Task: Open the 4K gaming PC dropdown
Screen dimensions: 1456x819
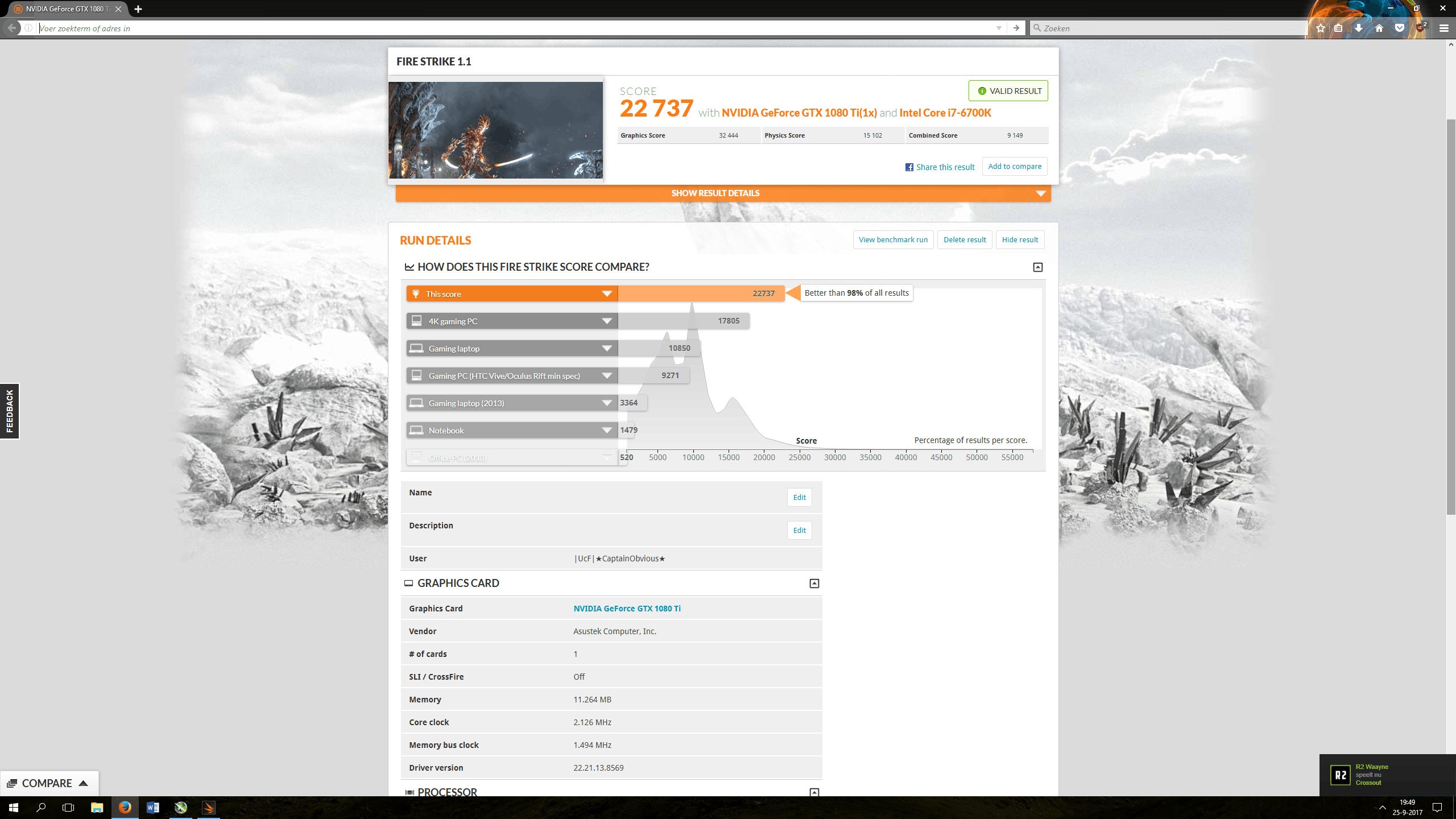Action: (607, 321)
